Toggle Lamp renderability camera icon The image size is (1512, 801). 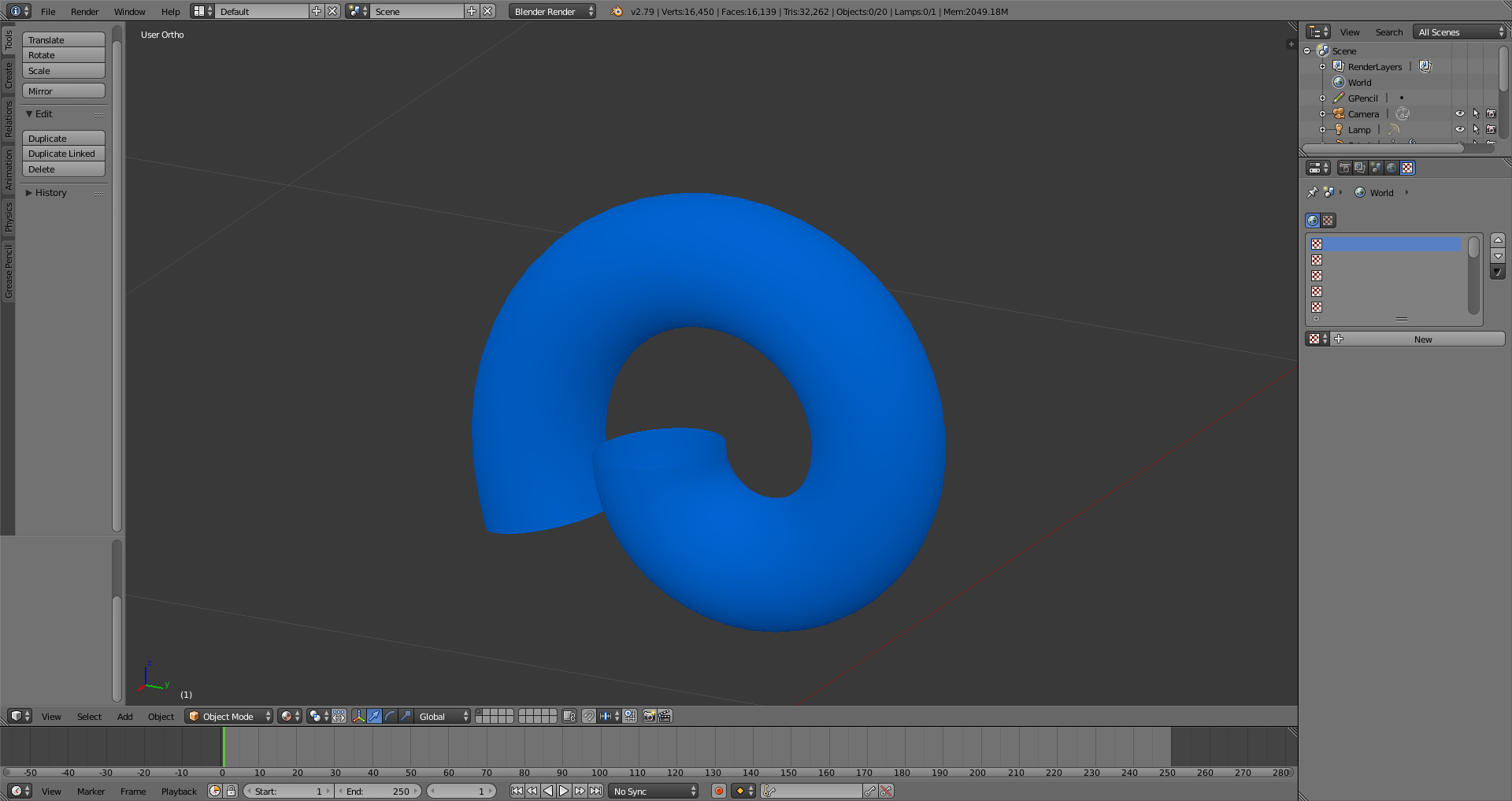click(1491, 129)
